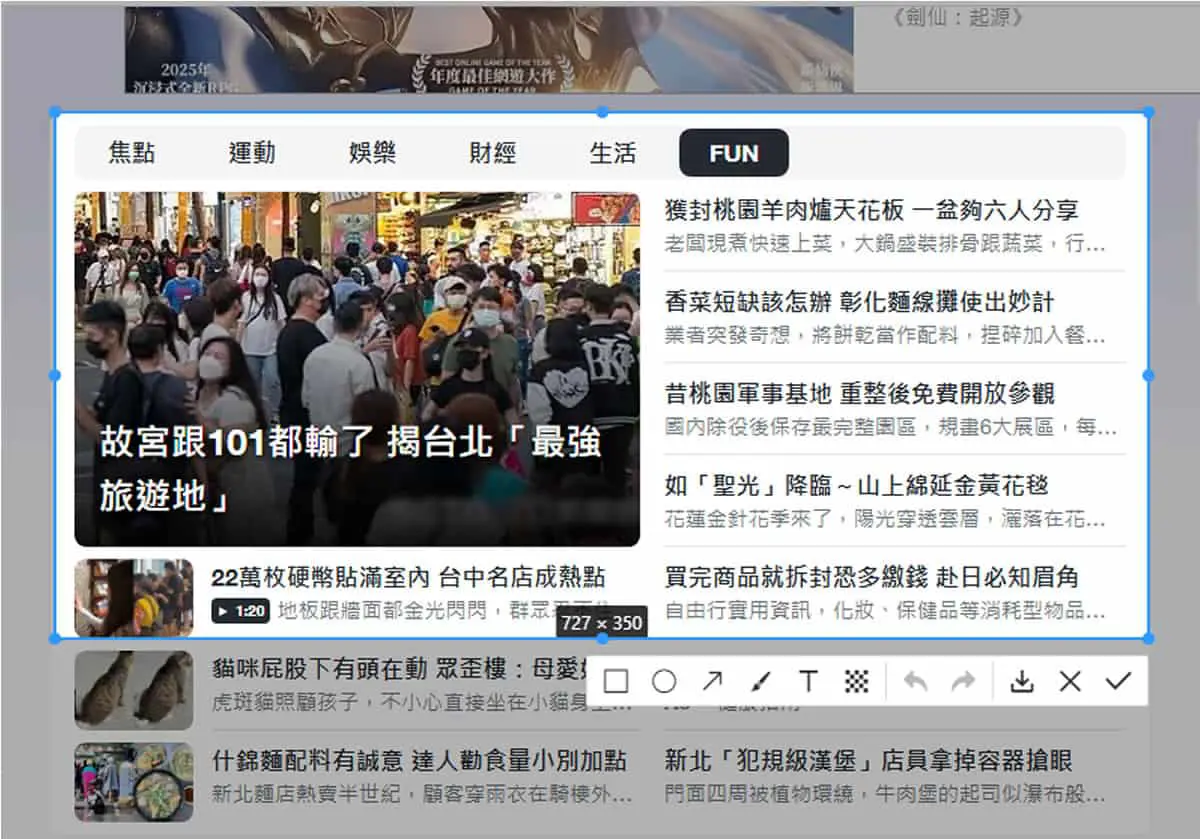Open the 故宮跟101都輸了 headline story
This screenshot has height=839, width=1200.
point(350,470)
